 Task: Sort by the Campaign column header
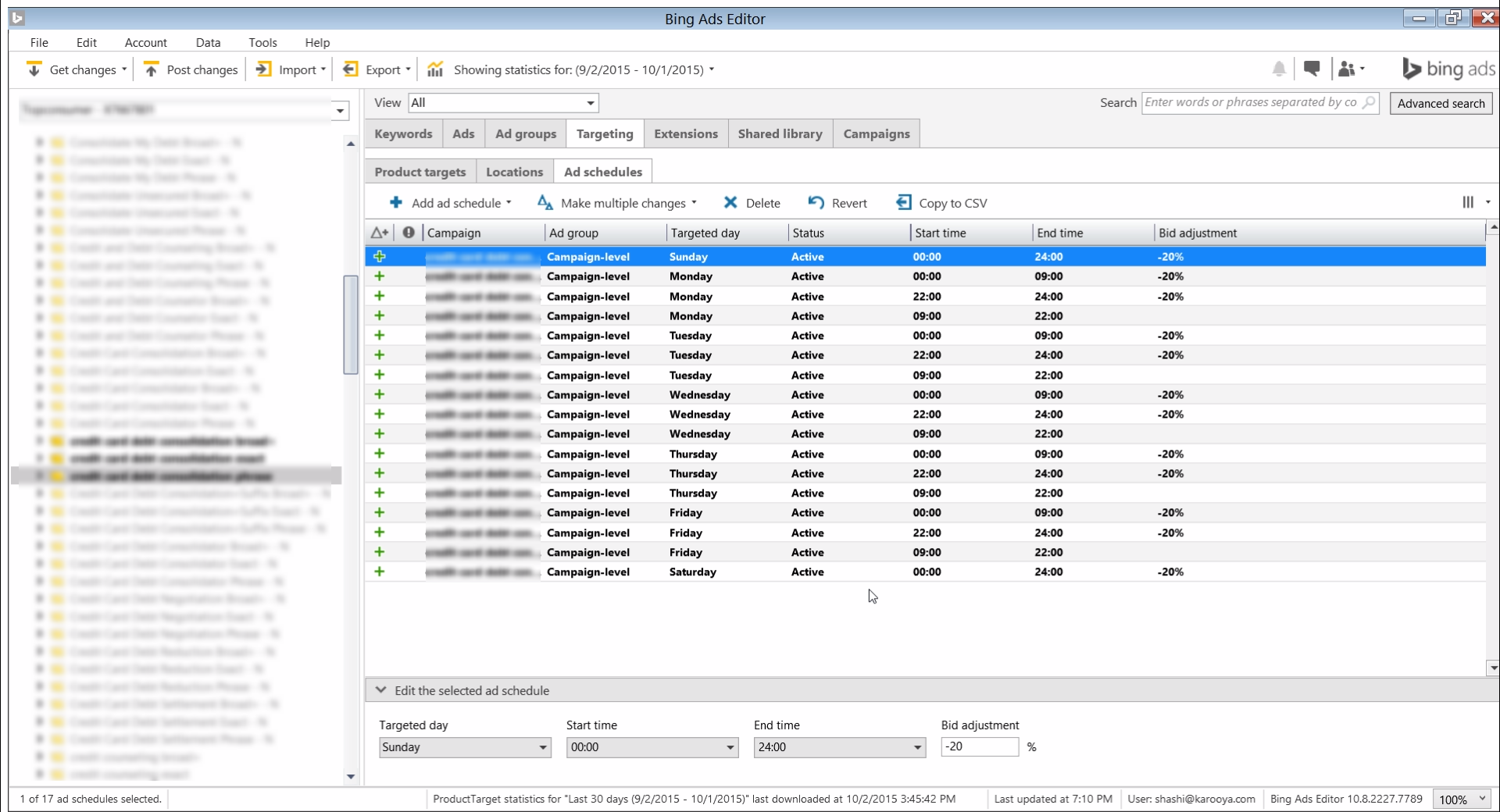click(x=484, y=233)
